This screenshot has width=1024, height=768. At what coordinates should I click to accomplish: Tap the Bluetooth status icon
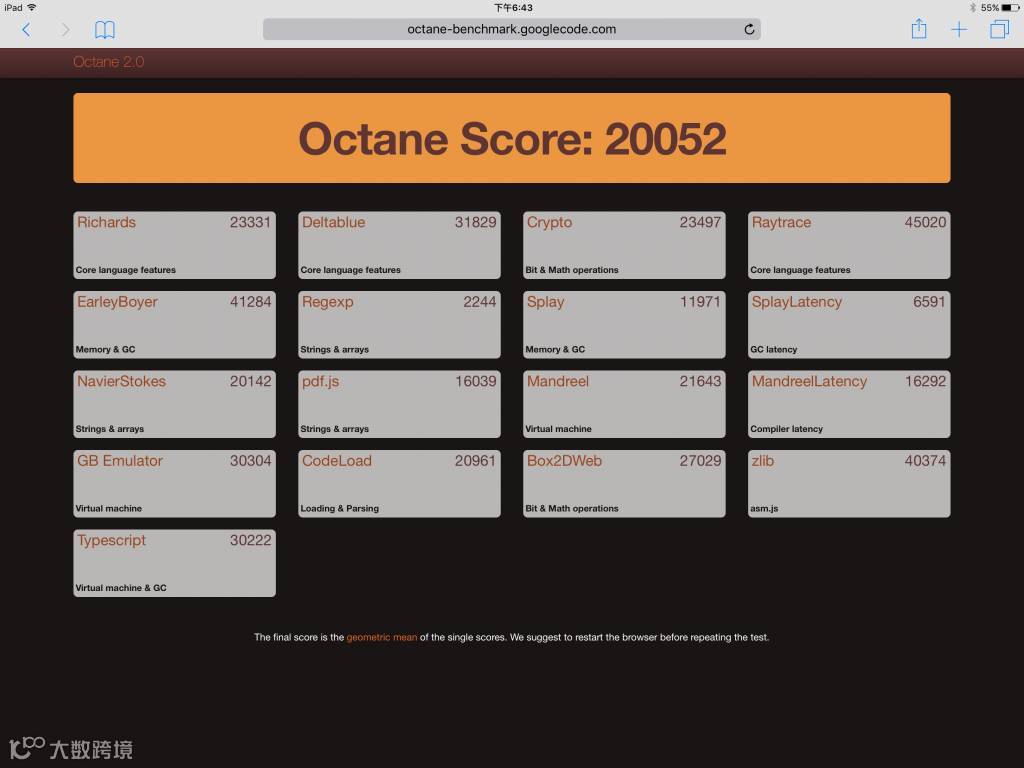click(x=972, y=8)
